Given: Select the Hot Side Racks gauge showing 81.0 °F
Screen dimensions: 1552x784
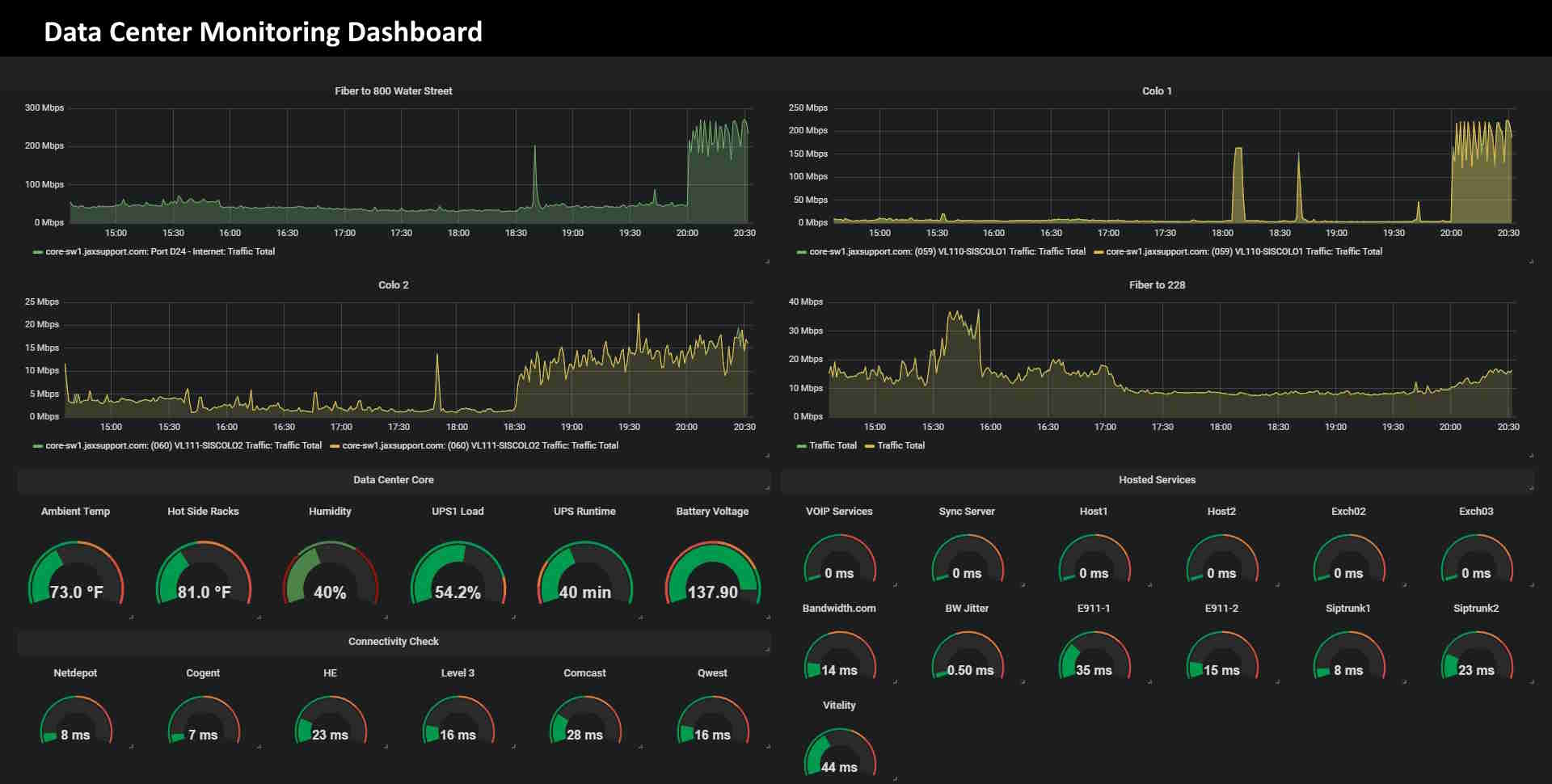Looking at the screenshot, I should 204,574.
